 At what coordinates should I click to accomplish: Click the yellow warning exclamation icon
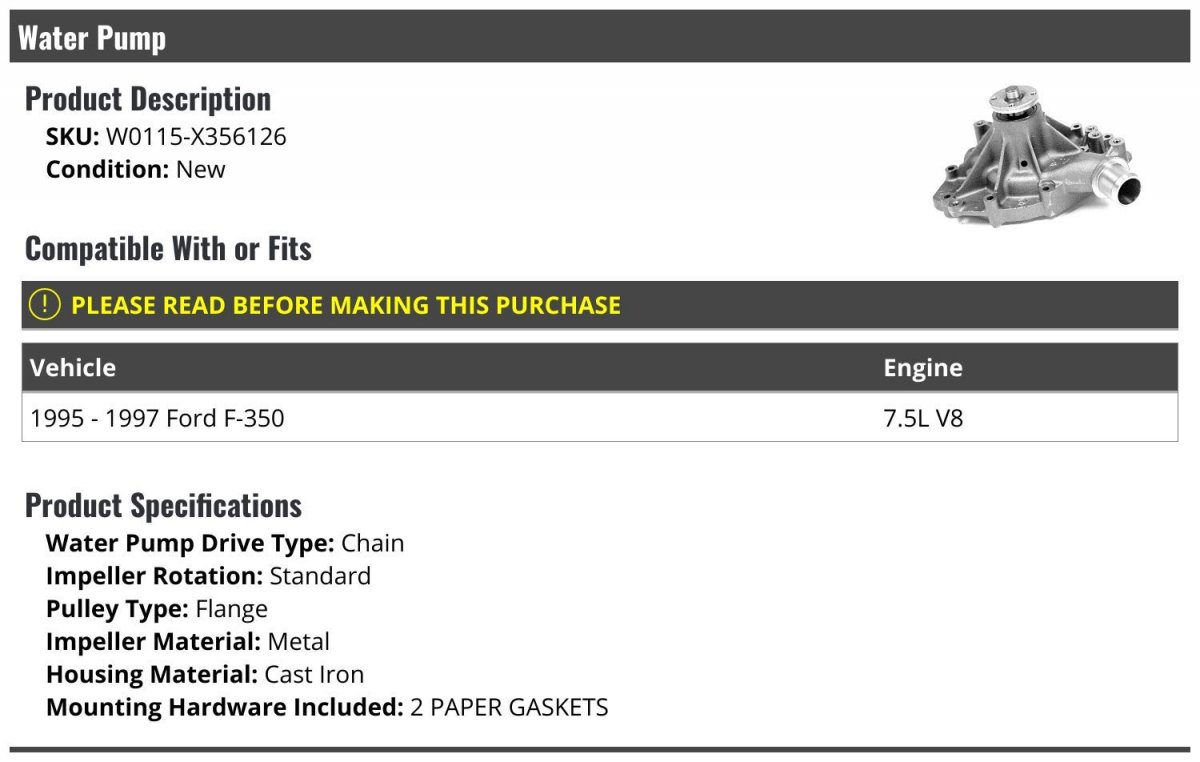tap(45, 305)
